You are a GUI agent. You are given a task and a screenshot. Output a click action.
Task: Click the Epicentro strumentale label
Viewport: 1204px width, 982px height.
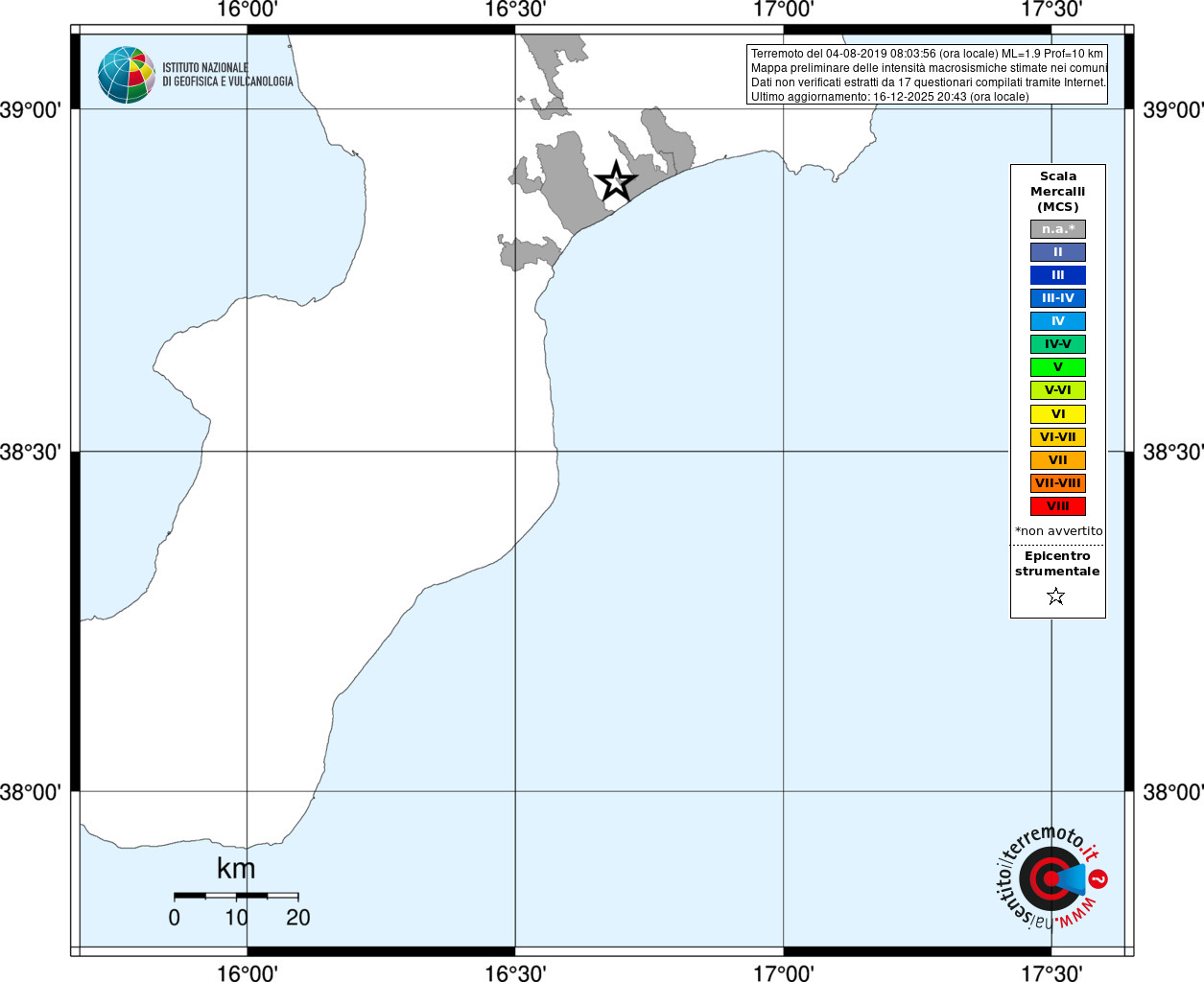pos(1057,564)
